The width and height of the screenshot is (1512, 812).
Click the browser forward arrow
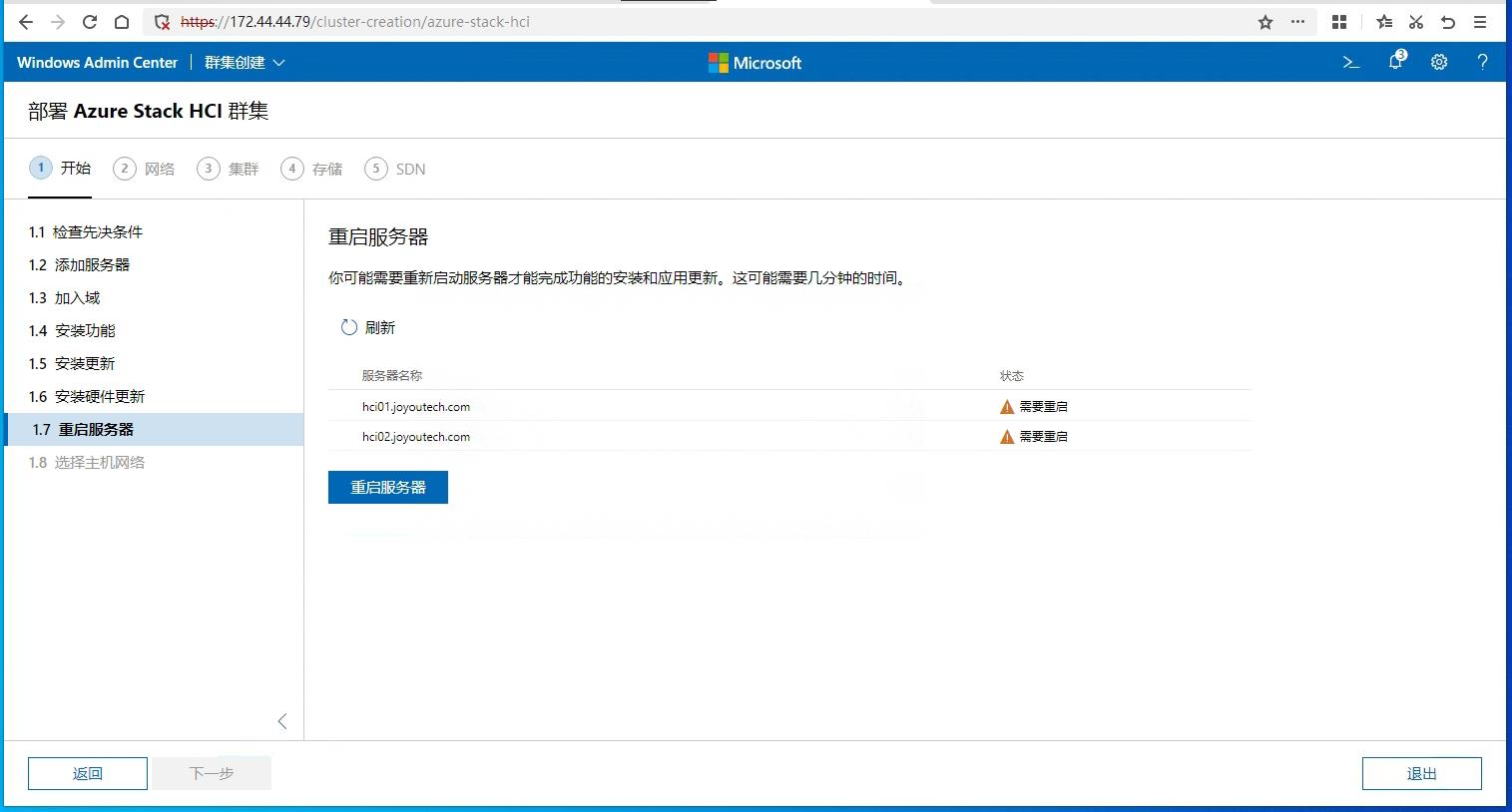pyautogui.click(x=57, y=22)
